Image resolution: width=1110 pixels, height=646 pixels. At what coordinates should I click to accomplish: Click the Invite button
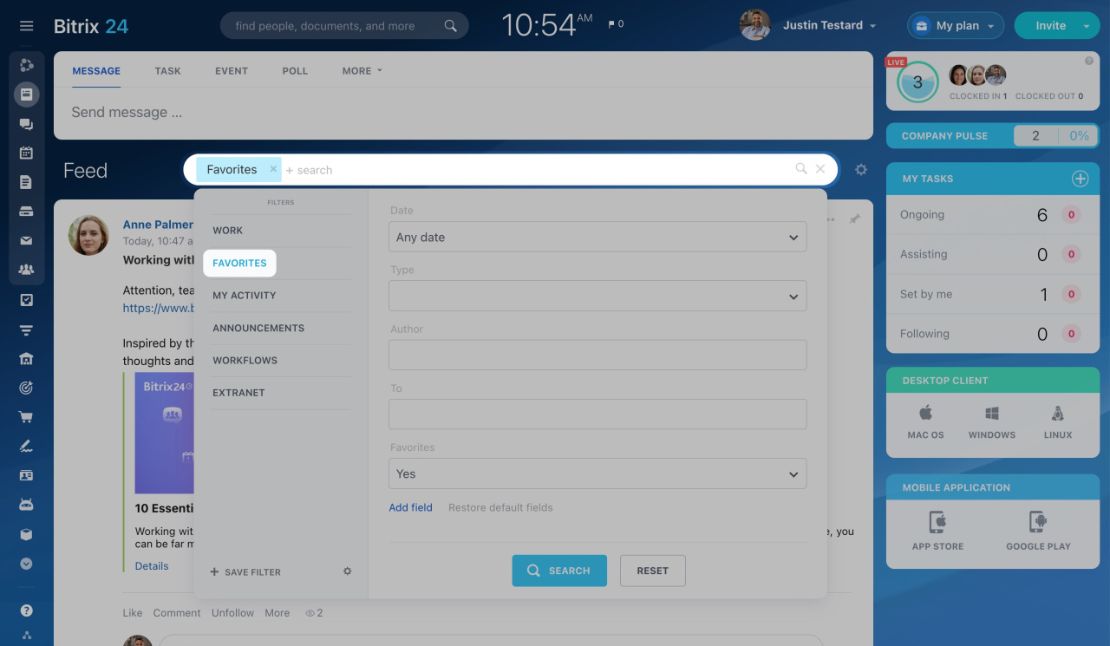coord(1051,25)
